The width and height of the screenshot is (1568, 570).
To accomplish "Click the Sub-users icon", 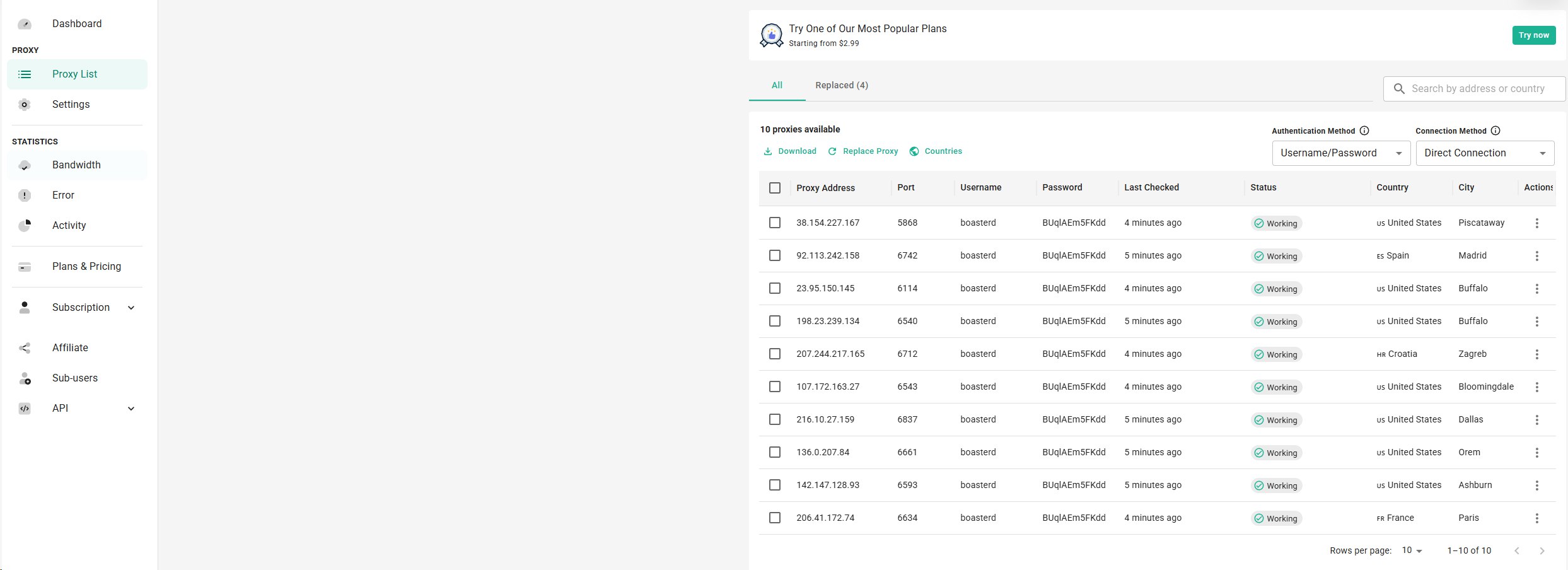I will (25, 378).
